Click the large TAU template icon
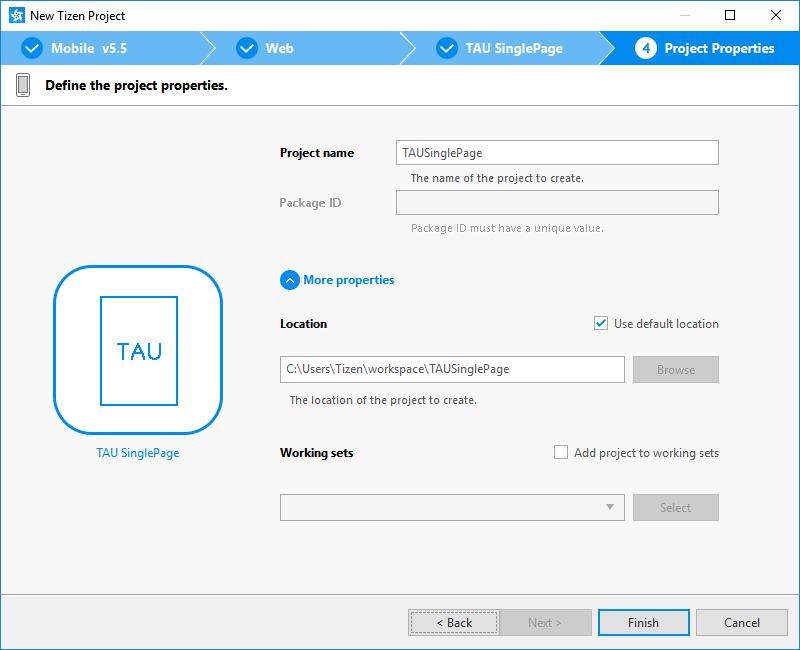The width and height of the screenshot is (800, 650). (x=138, y=350)
